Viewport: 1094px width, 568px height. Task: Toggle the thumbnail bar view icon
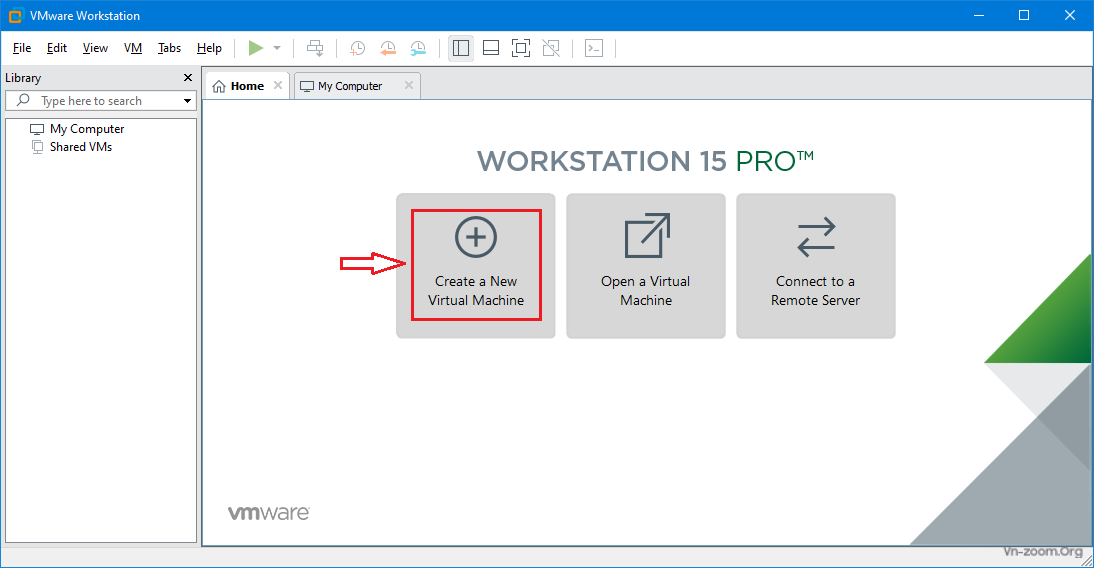491,48
